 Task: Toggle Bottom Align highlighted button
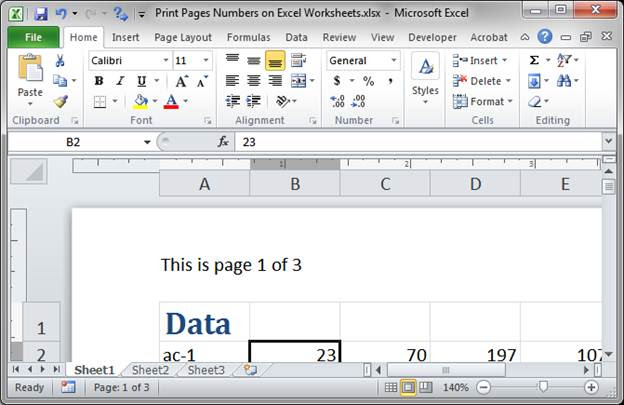[x=275, y=60]
